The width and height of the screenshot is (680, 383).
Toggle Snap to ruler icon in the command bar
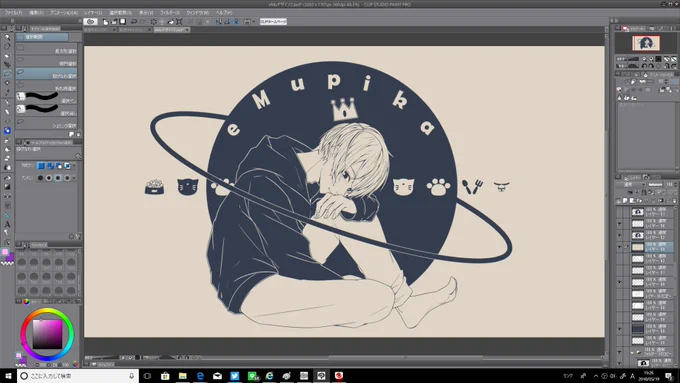tap(219, 22)
